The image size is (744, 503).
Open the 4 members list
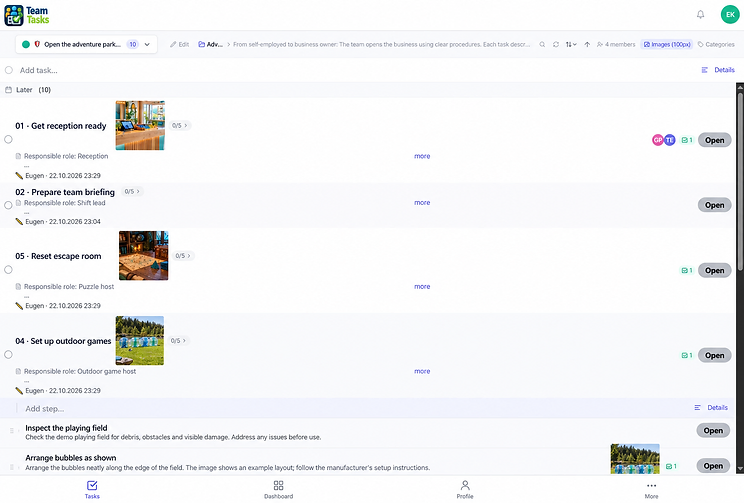pos(616,45)
